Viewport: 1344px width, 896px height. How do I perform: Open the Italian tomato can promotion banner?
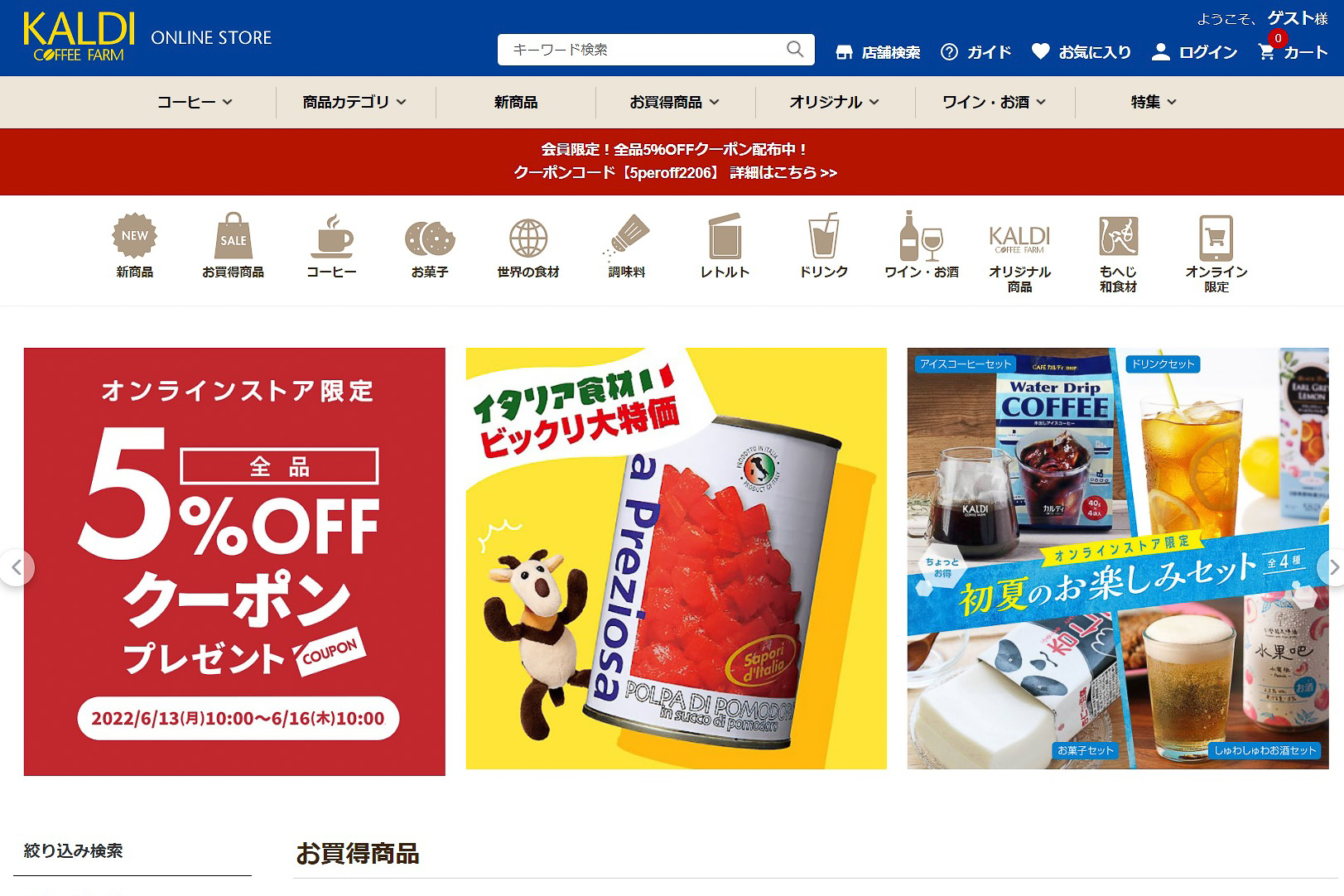[x=677, y=558]
